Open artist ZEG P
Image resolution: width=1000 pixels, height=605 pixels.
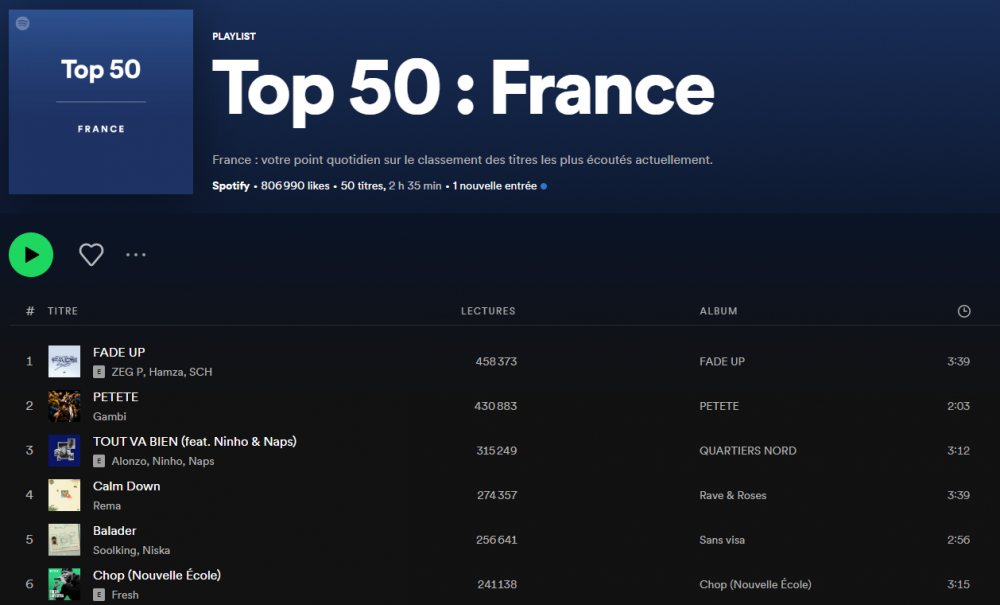click(x=128, y=372)
